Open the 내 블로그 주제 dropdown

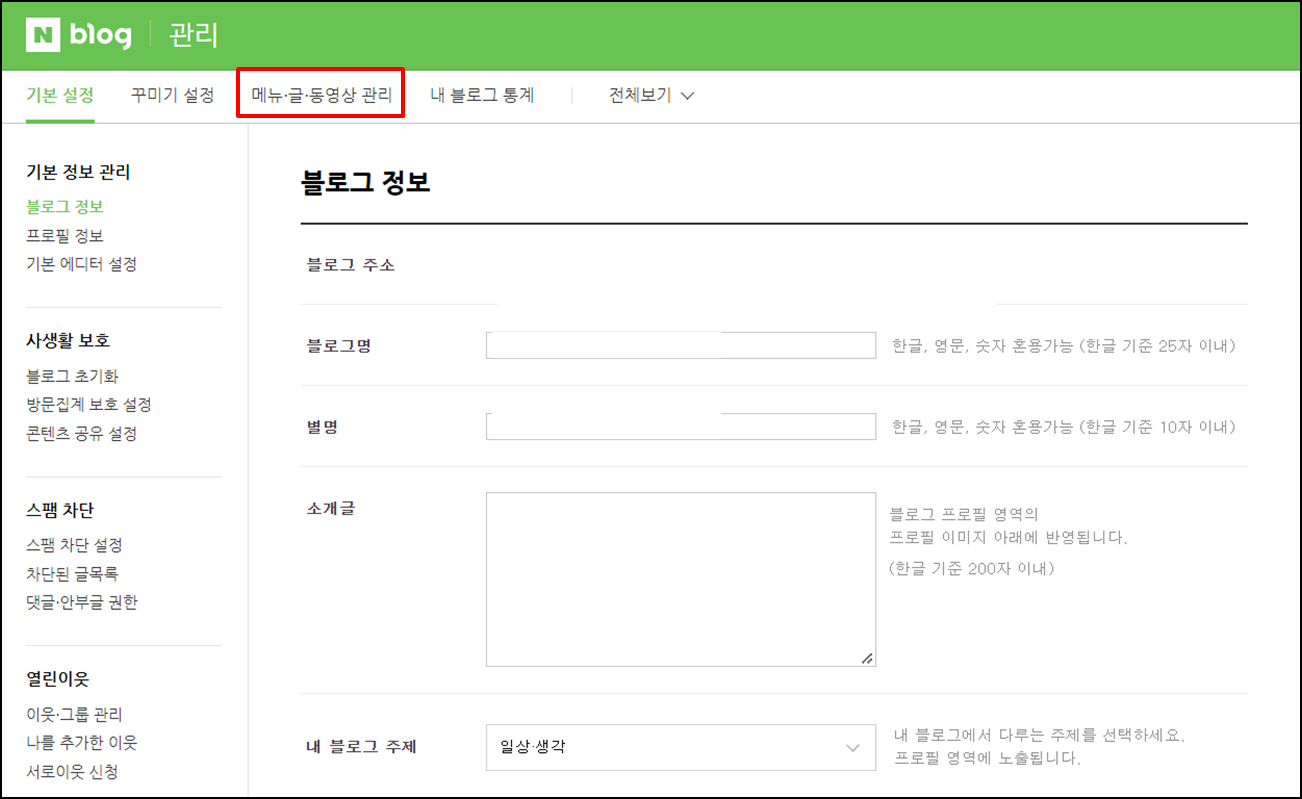[x=681, y=747]
